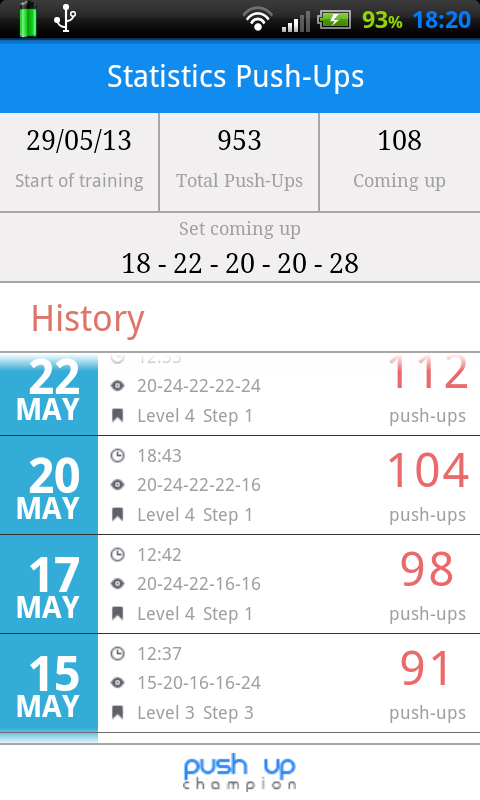This screenshot has height=800, width=480.
Task: Open the 15 May date tile
Action: pos(49,683)
